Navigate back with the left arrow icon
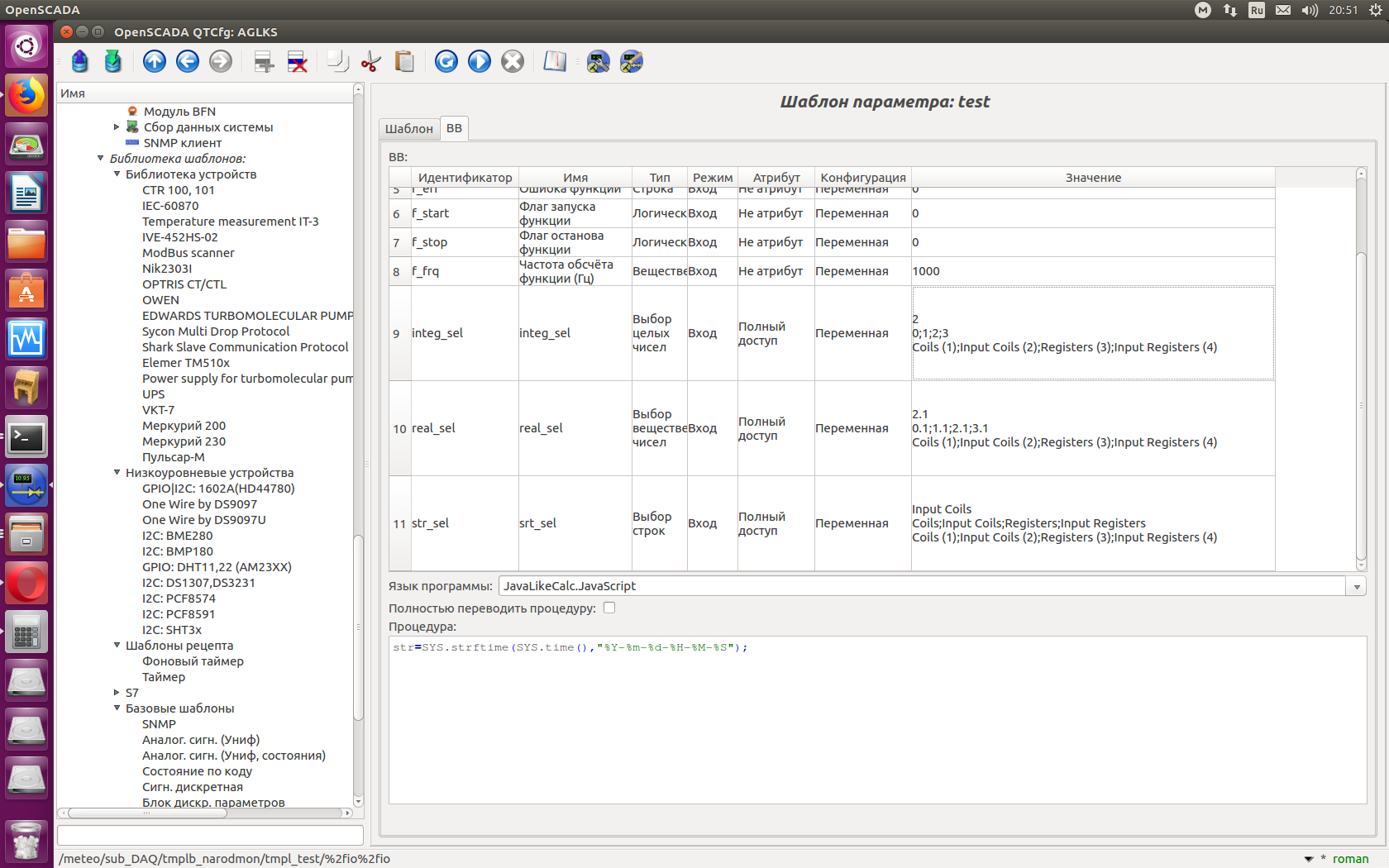 [188, 61]
